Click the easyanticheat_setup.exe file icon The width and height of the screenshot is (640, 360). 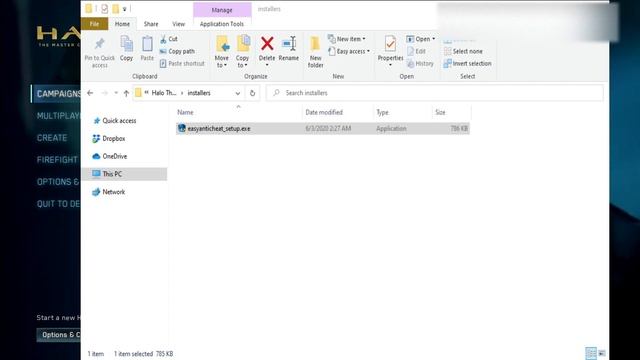[x=182, y=129]
